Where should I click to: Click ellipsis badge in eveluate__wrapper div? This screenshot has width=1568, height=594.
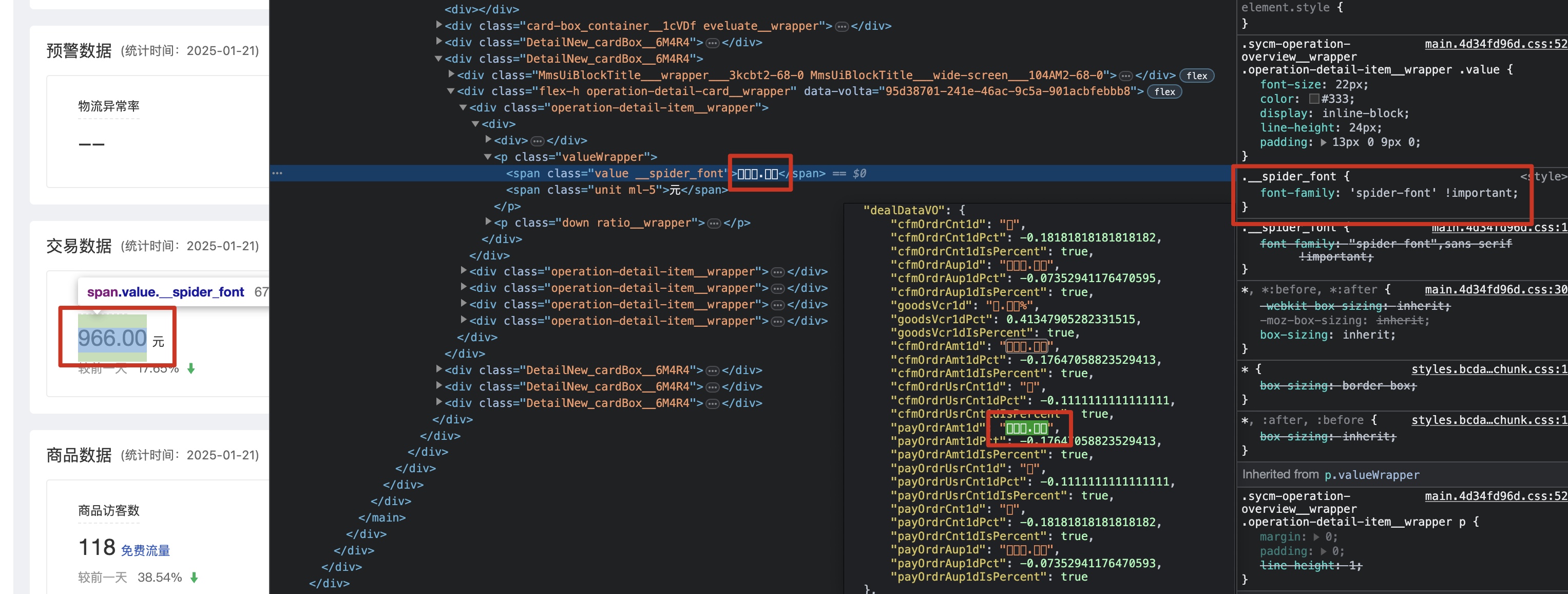841,26
